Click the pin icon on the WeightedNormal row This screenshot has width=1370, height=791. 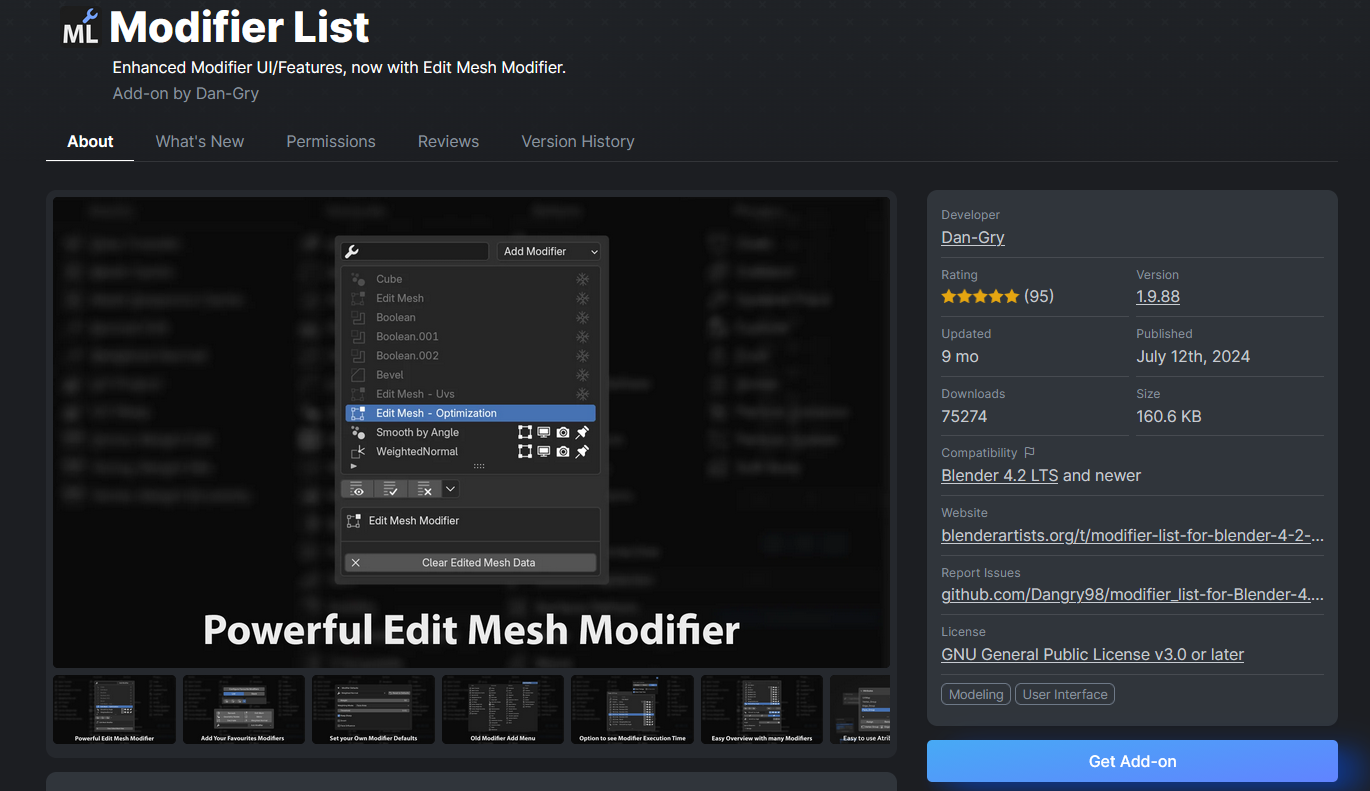tap(583, 452)
